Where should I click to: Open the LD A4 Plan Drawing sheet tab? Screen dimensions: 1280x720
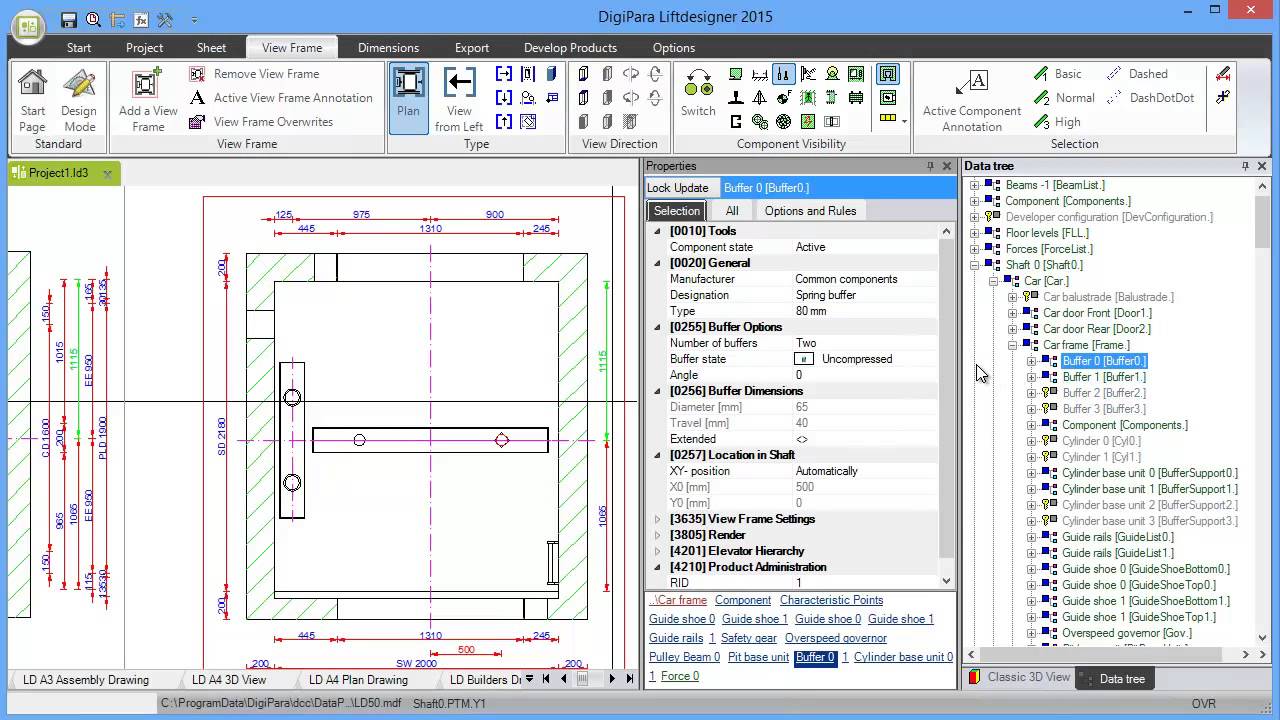click(x=358, y=680)
